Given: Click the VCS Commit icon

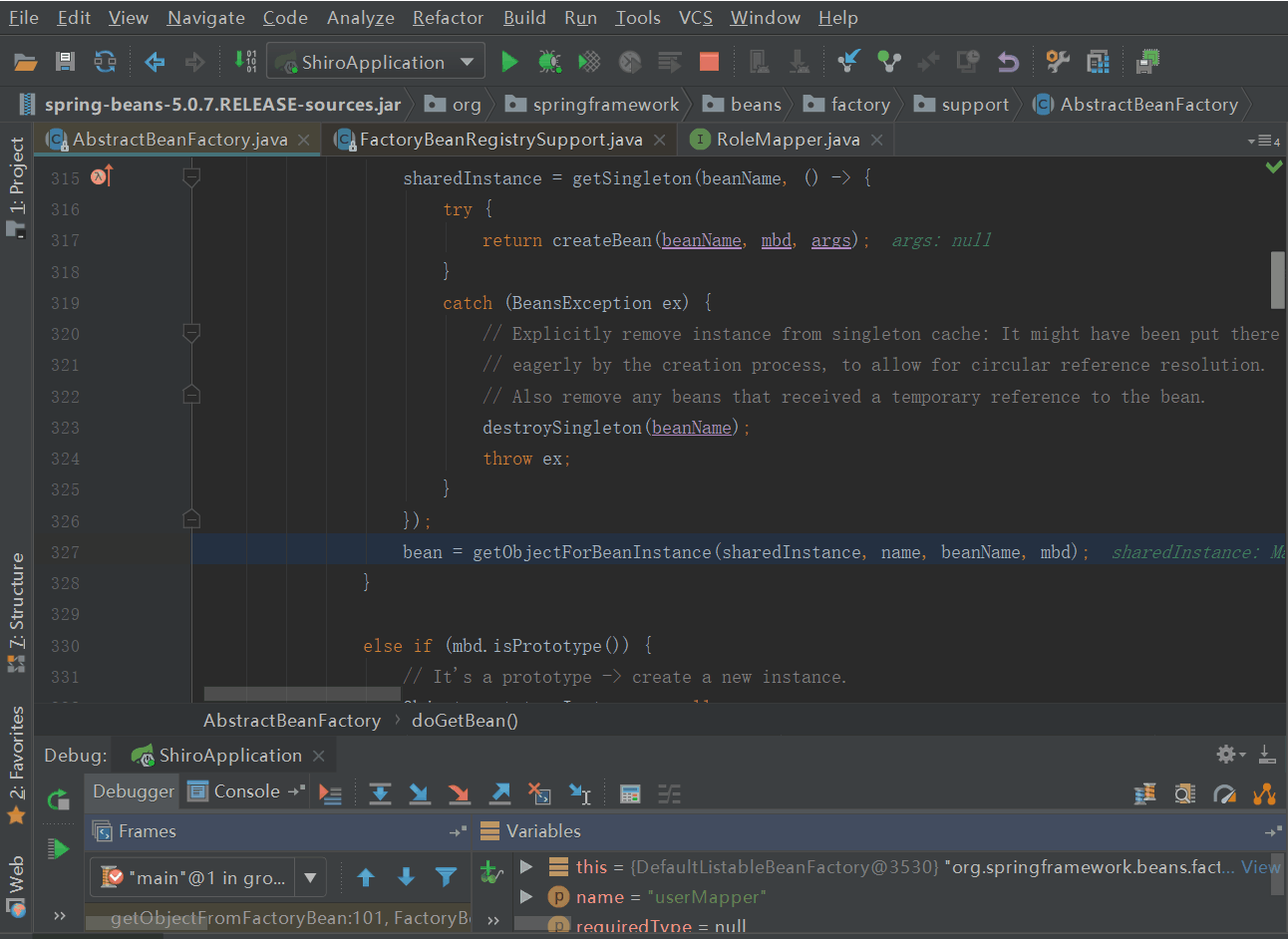Looking at the screenshot, I should (888, 62).
